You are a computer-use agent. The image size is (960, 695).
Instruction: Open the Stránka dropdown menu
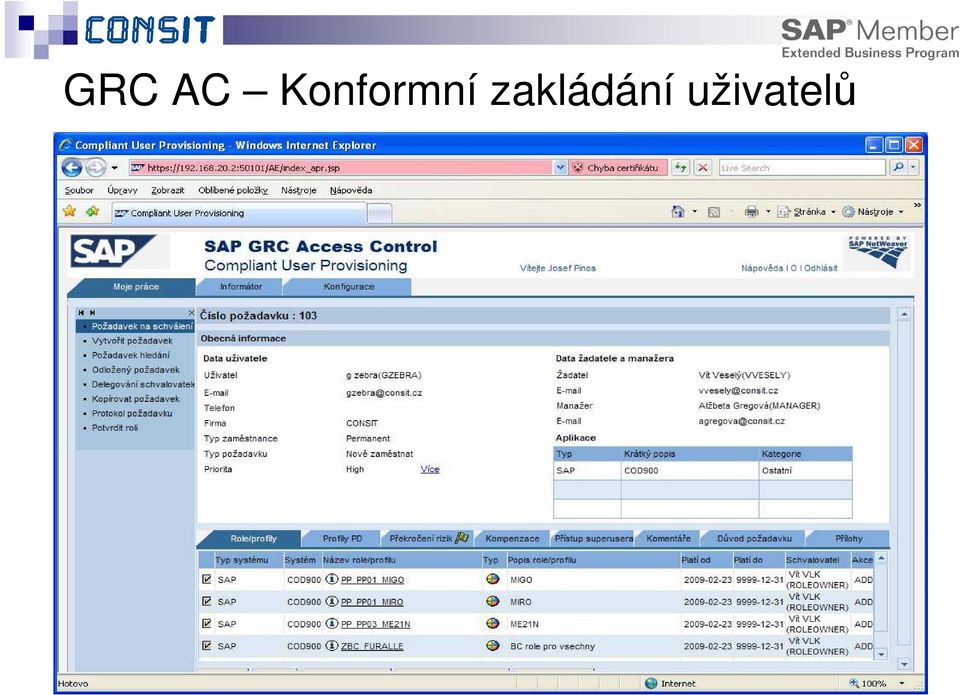[806, 212]
